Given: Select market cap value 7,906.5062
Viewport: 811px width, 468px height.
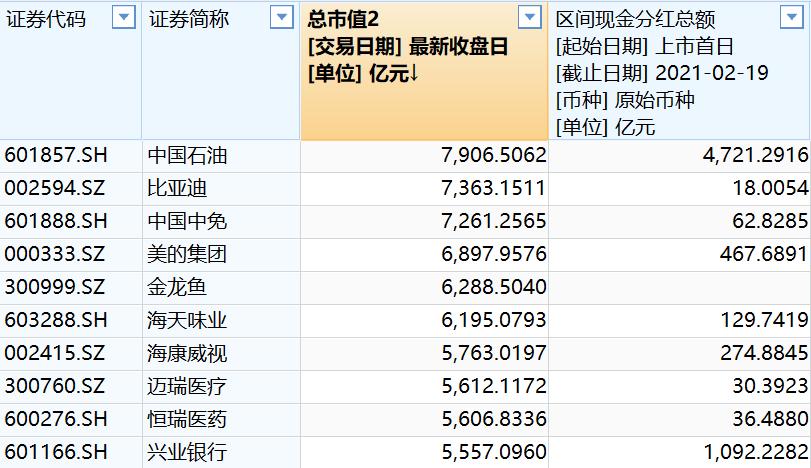Looking at the screenshot, I should 493,155.
